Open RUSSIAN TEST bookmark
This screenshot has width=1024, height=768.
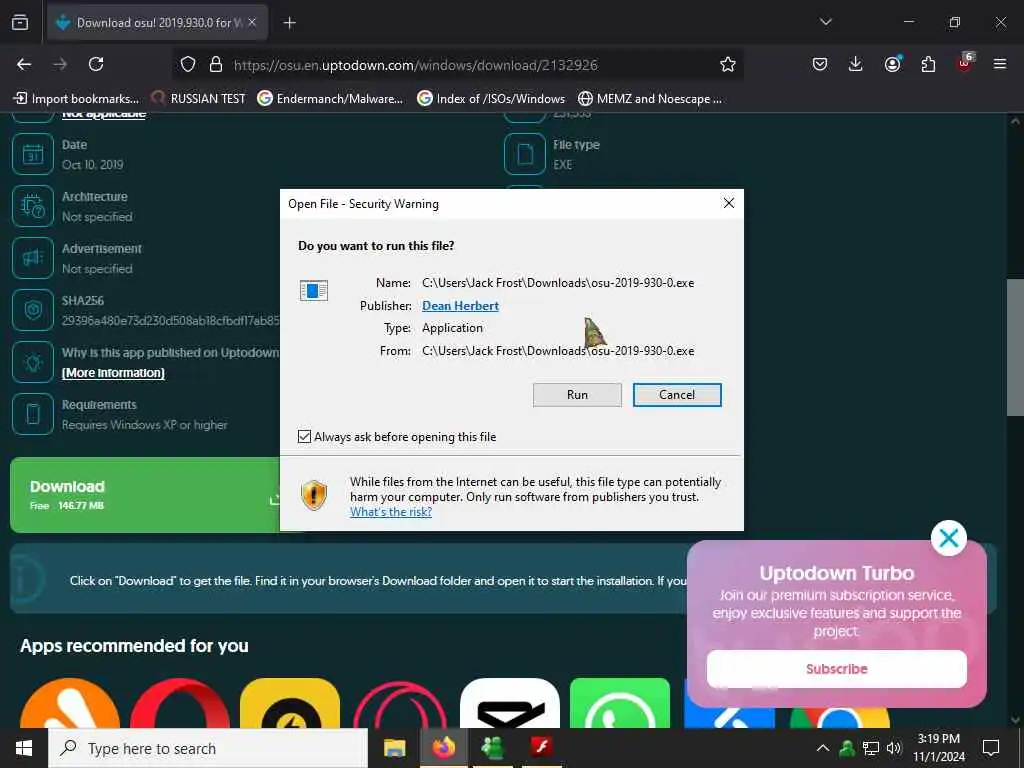(x=199, y=99)
